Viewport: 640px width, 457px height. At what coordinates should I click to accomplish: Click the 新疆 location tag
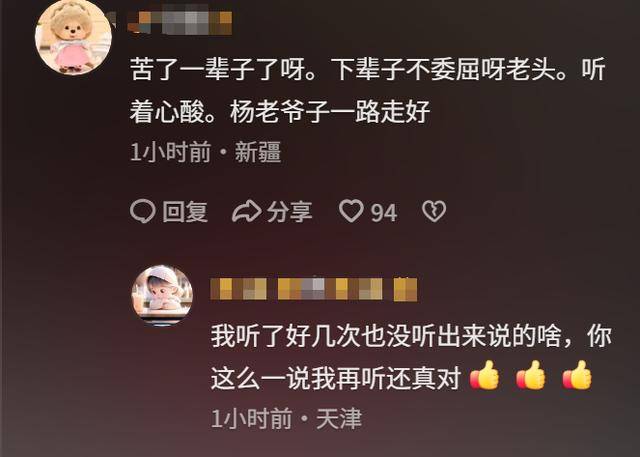coord(258,152)
